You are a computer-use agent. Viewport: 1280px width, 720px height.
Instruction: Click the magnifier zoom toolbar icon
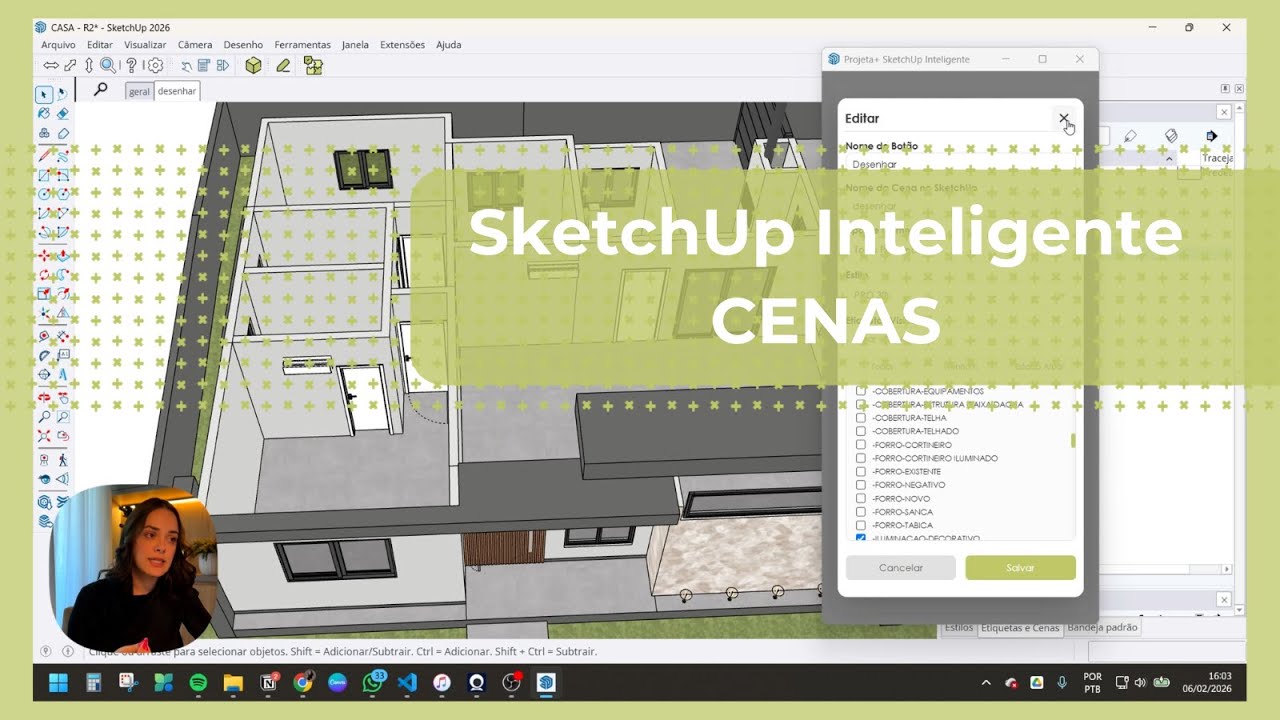(107, 66)
